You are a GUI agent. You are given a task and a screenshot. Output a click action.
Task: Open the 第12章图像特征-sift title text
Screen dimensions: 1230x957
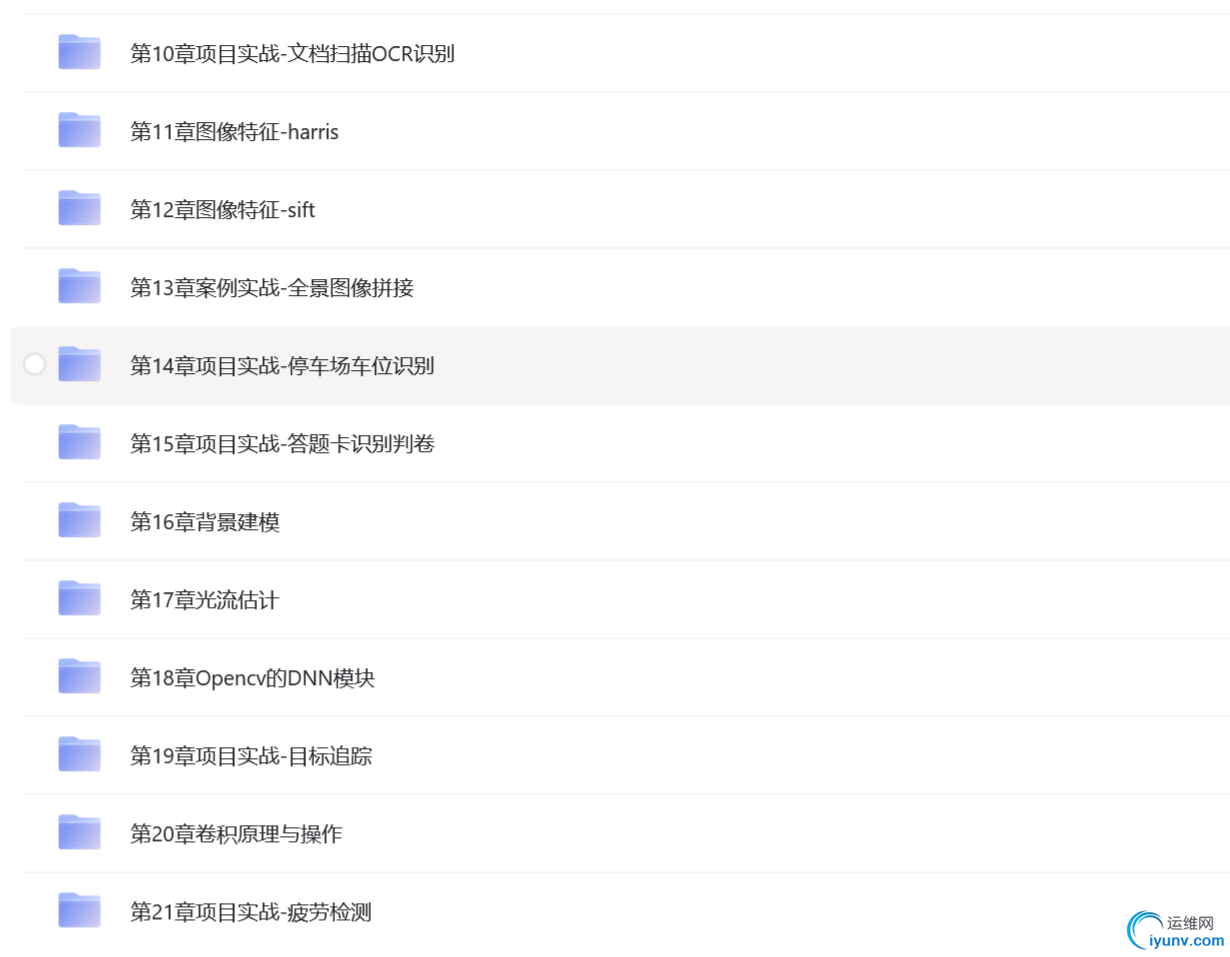(223, 210)
